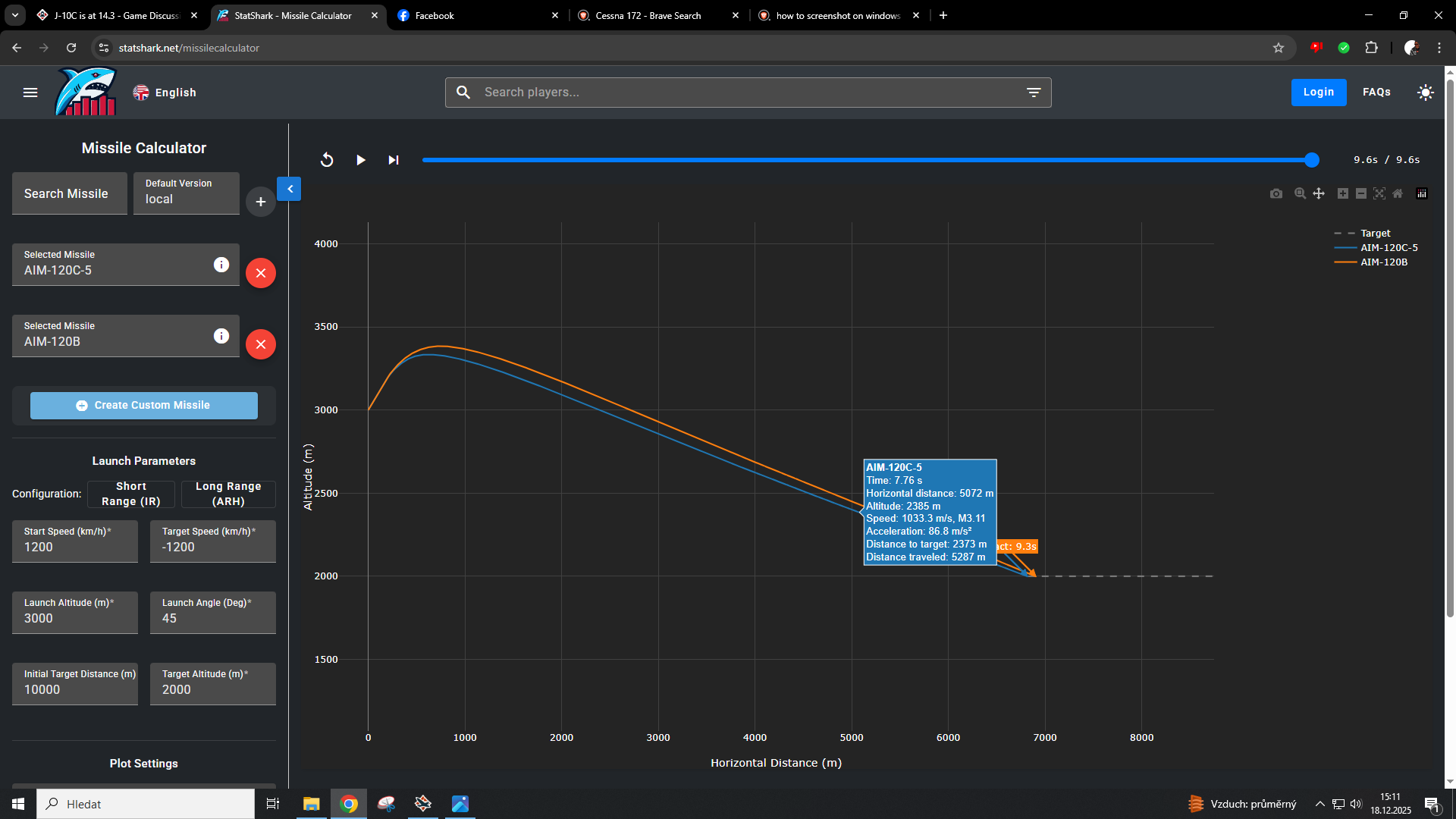Toggle light/dark theme sun icon
The image size is (1456, 819).
1426,93
